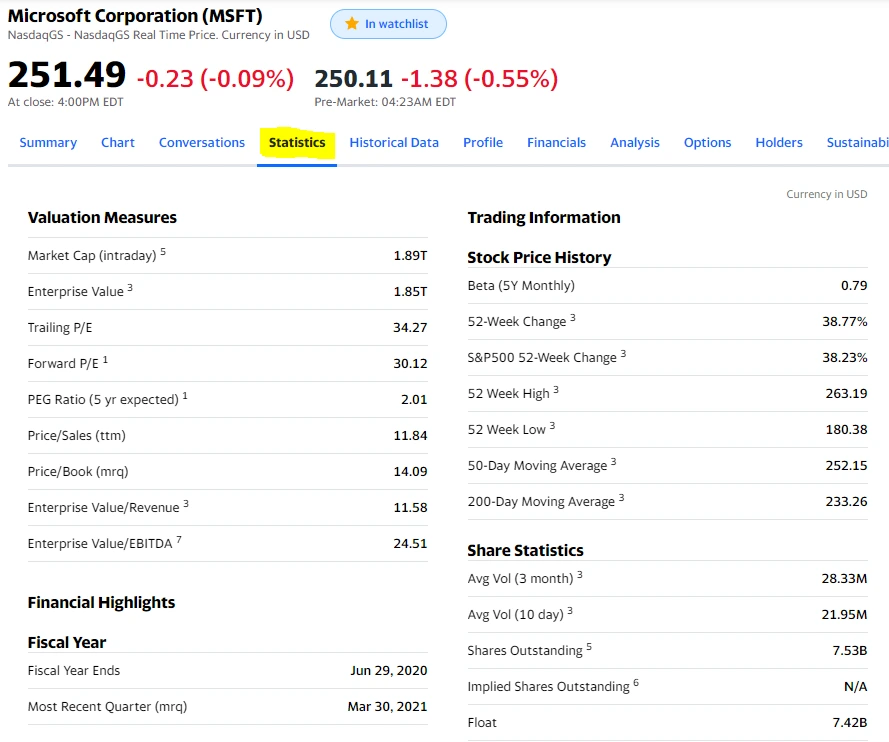Image resolution: width=889 pixels, height=742 pixels.
Task: Click the Price/Book value 14.09
Action: click(410, 472)
